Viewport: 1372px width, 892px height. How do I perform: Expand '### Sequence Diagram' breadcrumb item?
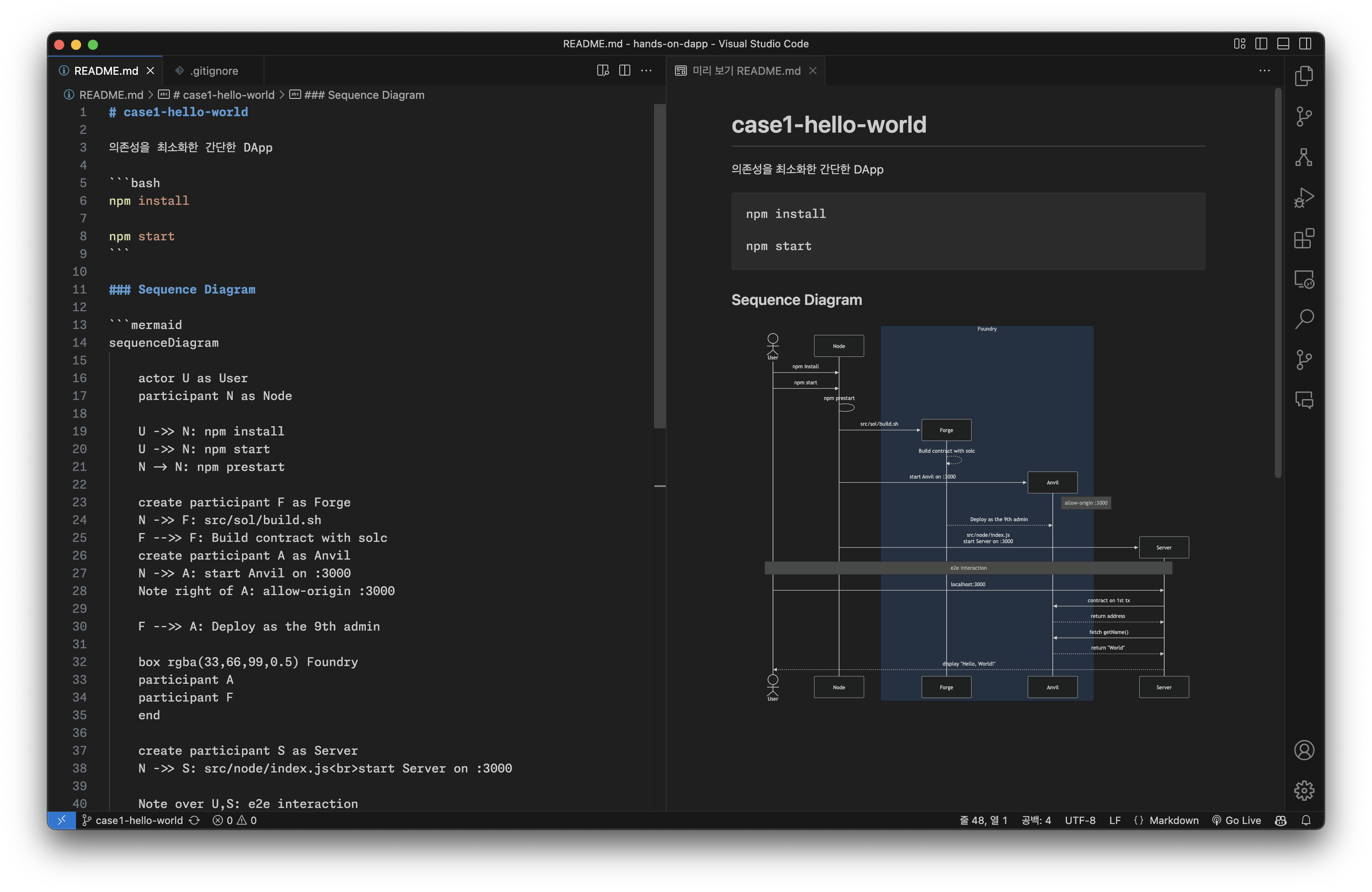pyautogui.click(x=364, y=95)
